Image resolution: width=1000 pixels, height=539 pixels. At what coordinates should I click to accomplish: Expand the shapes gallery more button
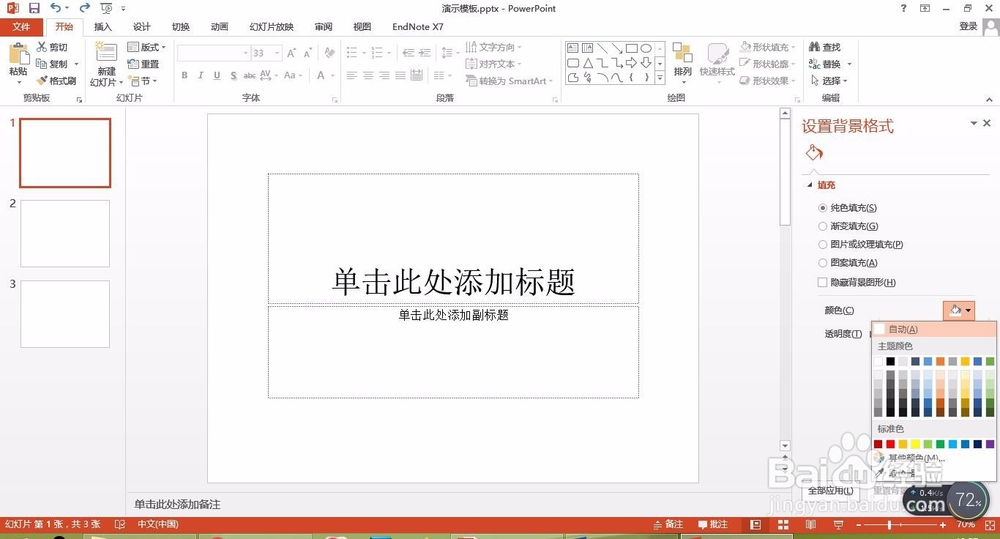pyautogui.click(x=659, y=78)
